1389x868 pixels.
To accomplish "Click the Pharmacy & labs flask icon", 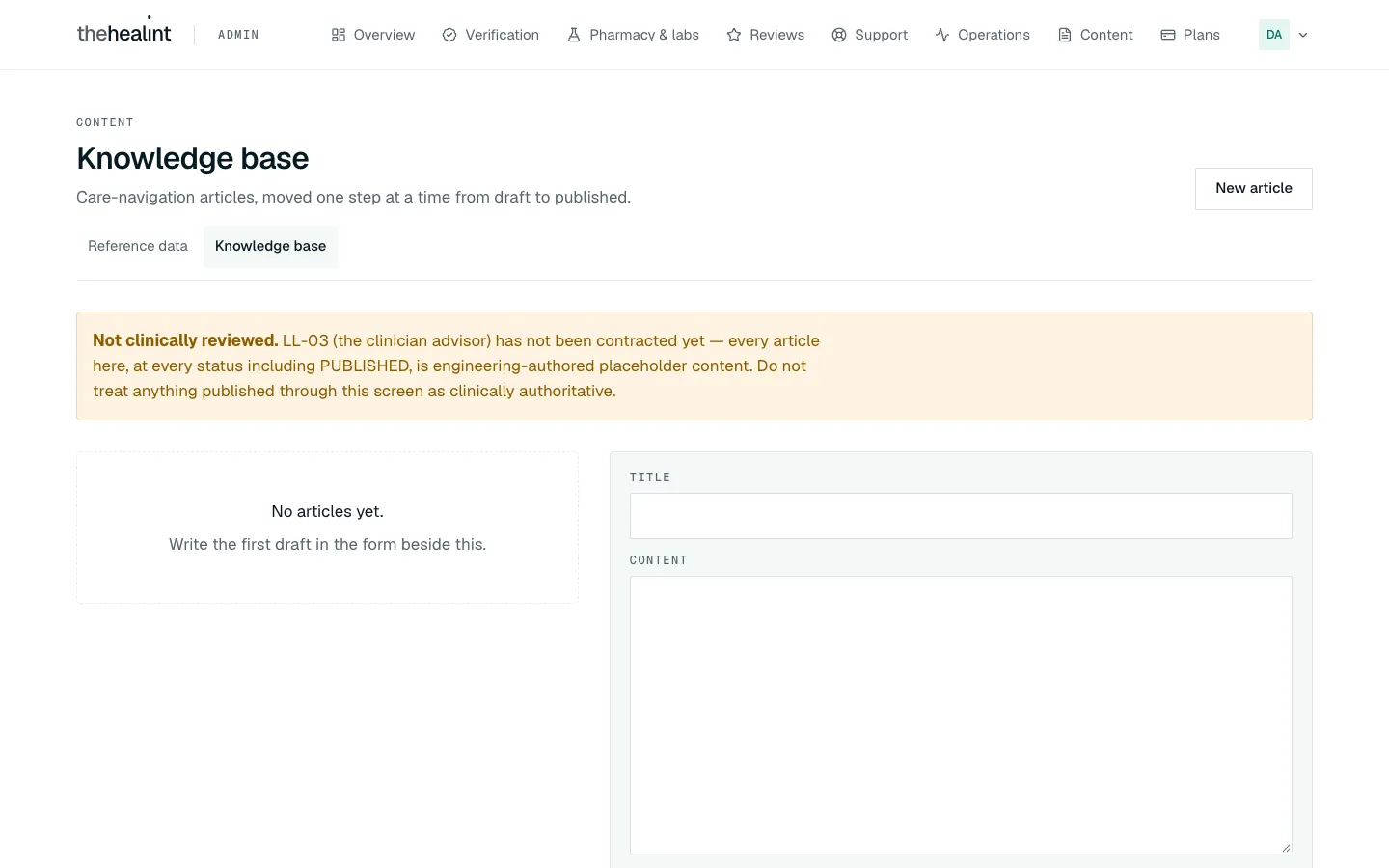I will (574, 35).
